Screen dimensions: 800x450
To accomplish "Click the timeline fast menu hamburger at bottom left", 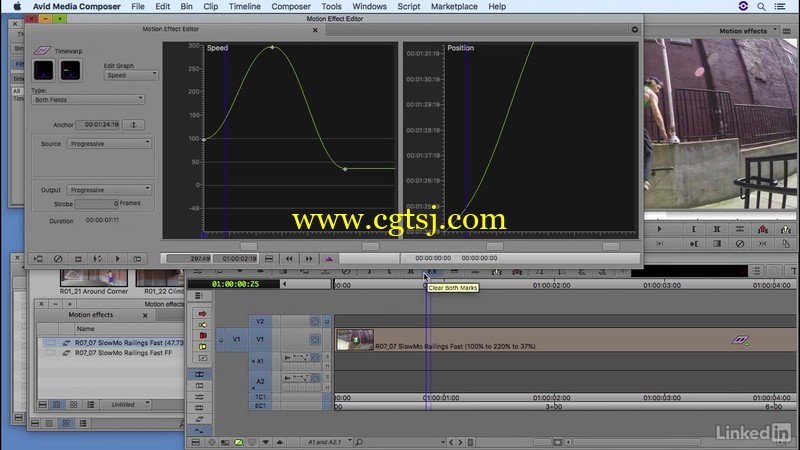I will [x=195, y=442].
